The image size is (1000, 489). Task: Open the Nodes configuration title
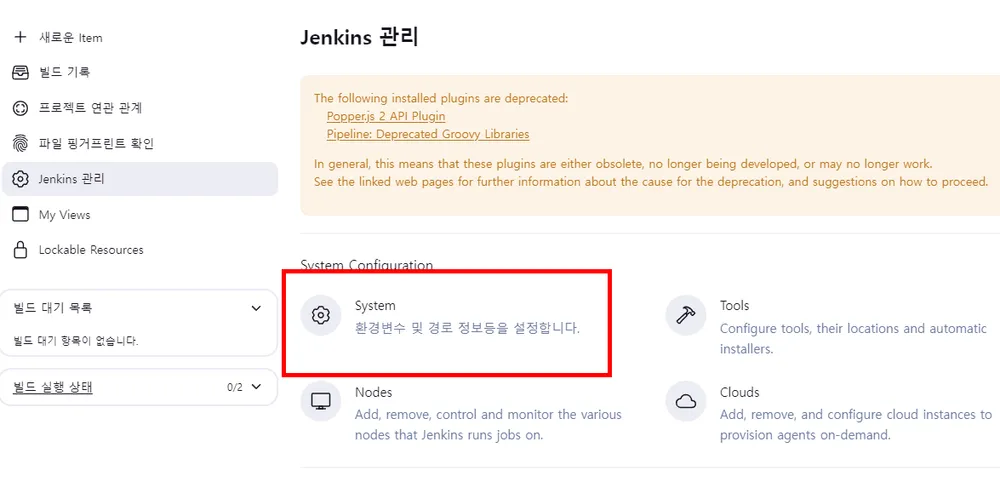(x=374, y=392)
